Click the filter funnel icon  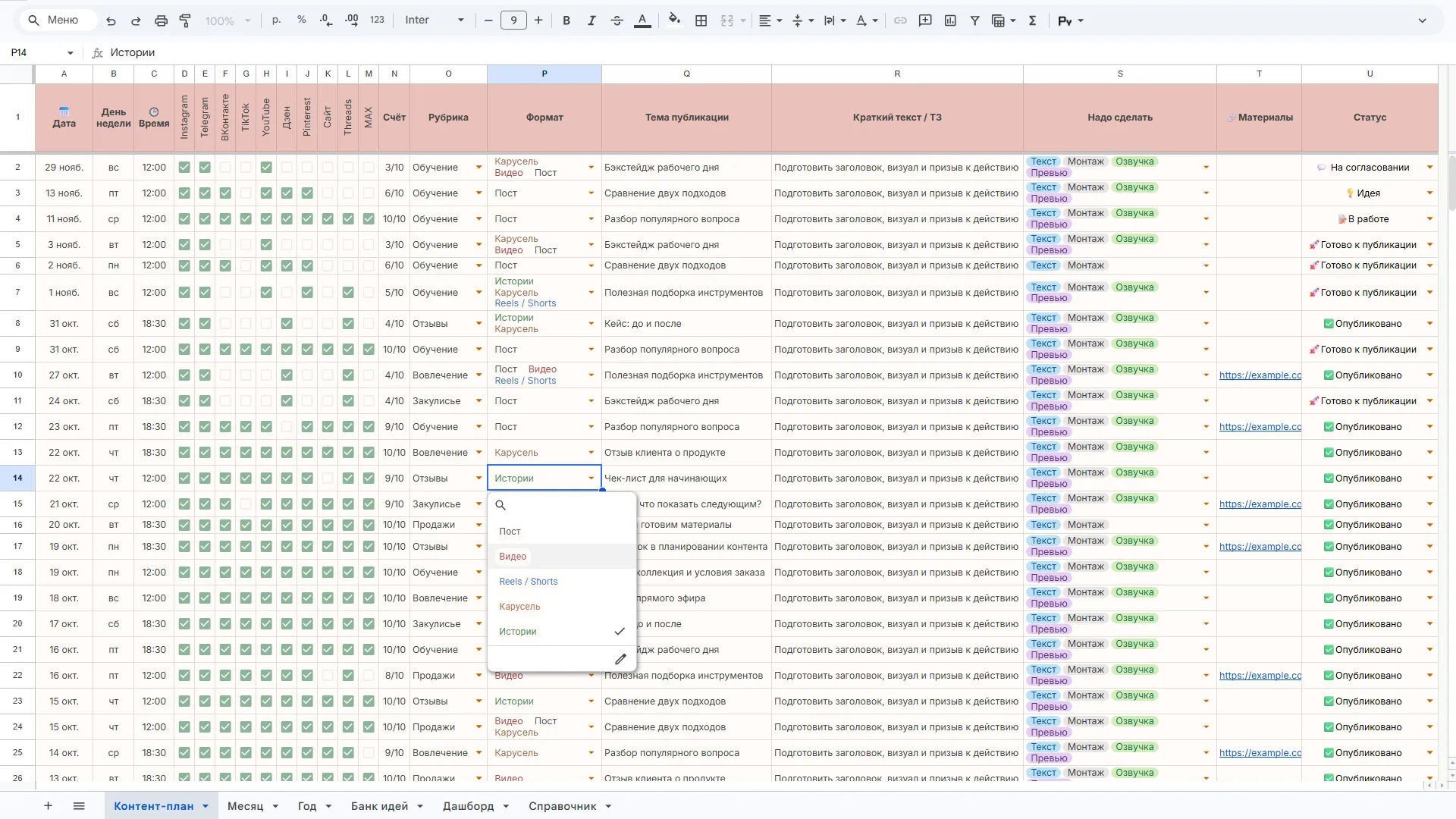pyautogui.click(x=974, y=20)
